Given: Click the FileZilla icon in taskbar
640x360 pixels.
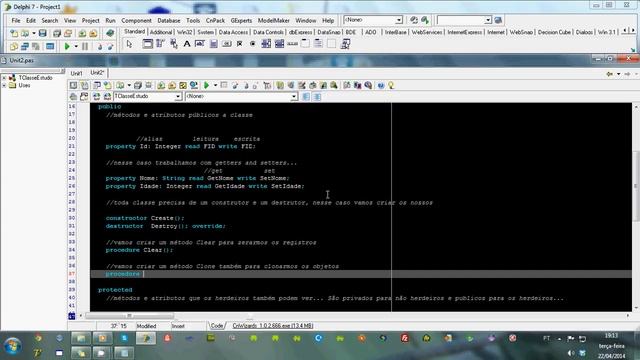Looking at the screenshot, I should click(404, 338).
